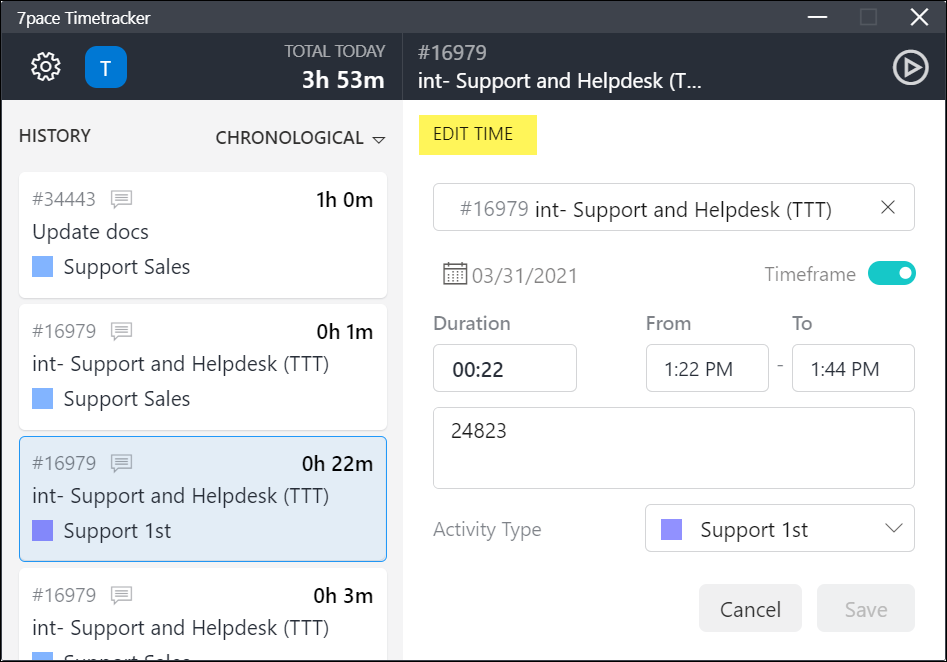Click the TOTAL TODAY 3h 53m text
Viewport: 947px width, 662px height.
(x=335, y=66)
